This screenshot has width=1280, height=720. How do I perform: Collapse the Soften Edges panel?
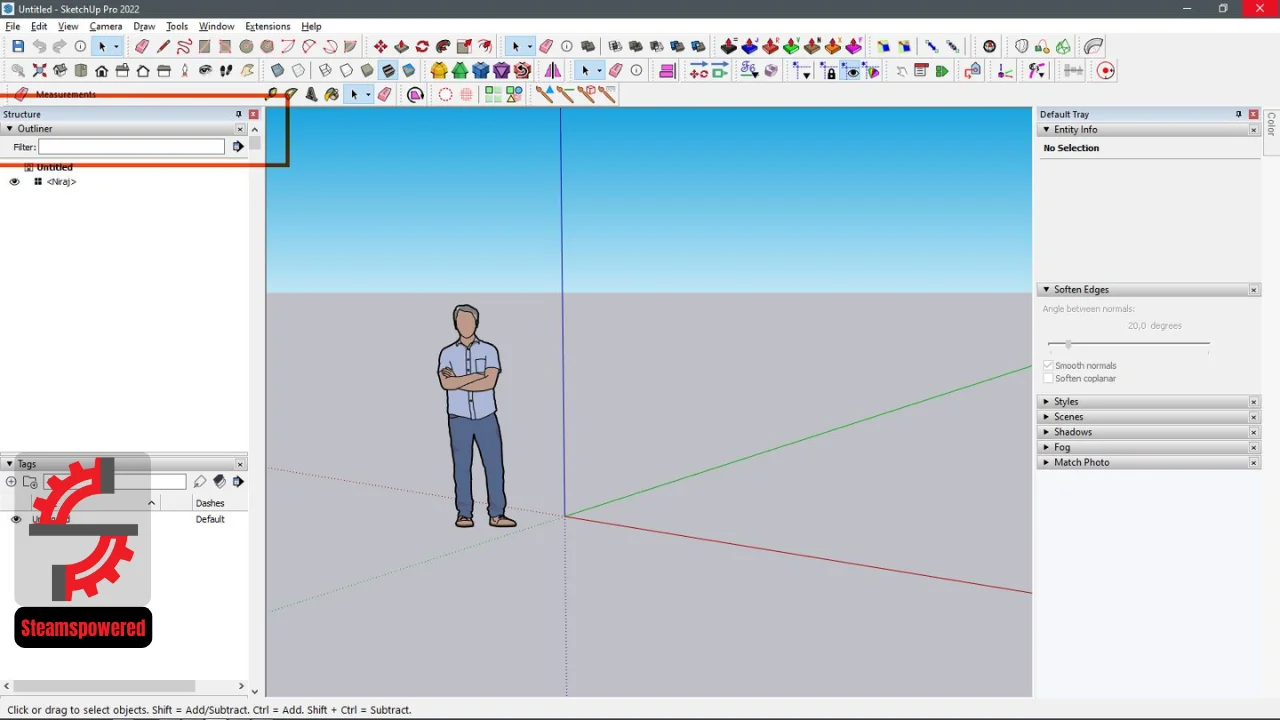(x=1046, y=290)
